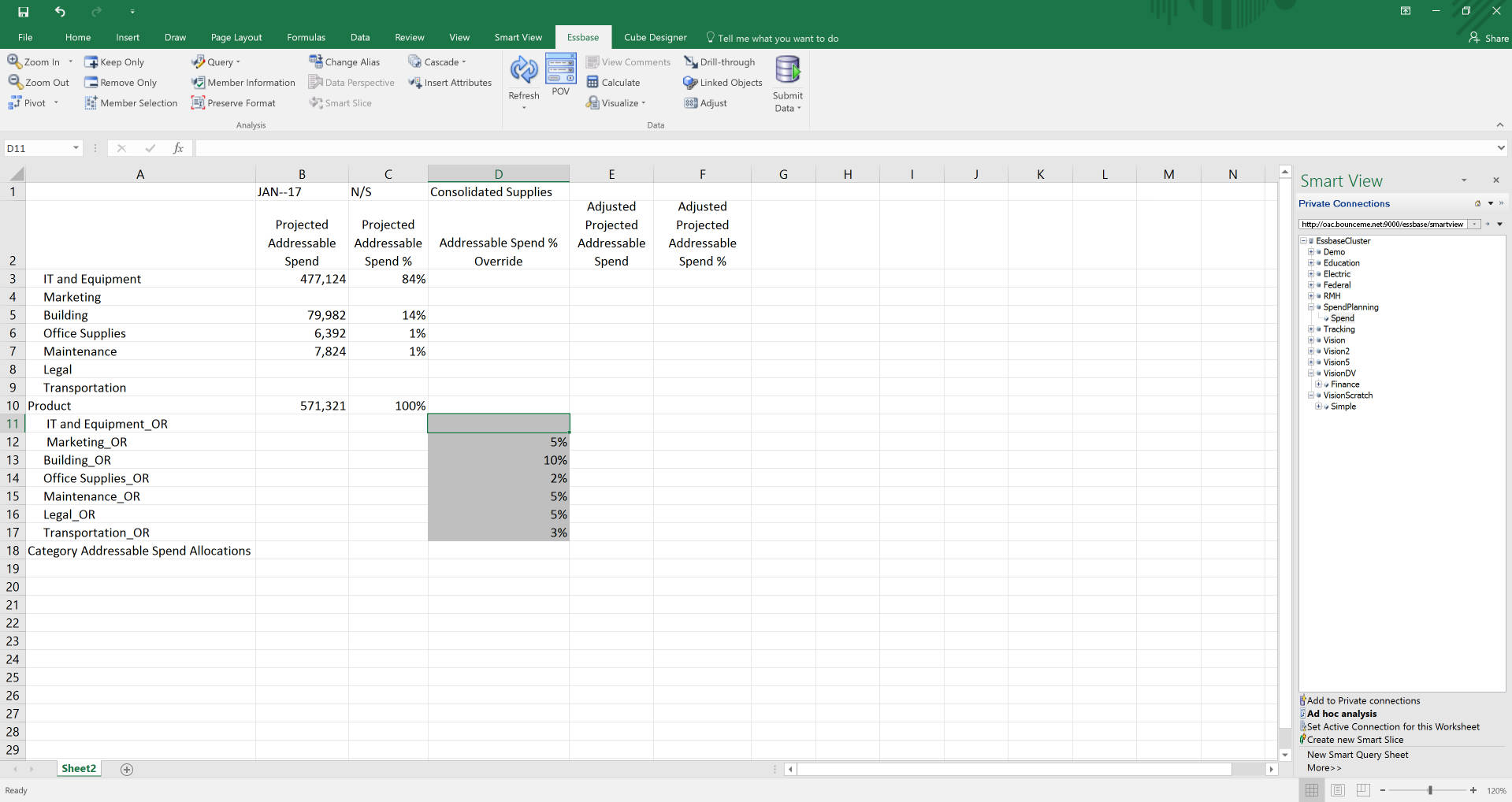Viewport: 1512px width, 802px height.
Task: Expand the Demo node in EssbaseCluster tree
Action: coord(1312,251)
